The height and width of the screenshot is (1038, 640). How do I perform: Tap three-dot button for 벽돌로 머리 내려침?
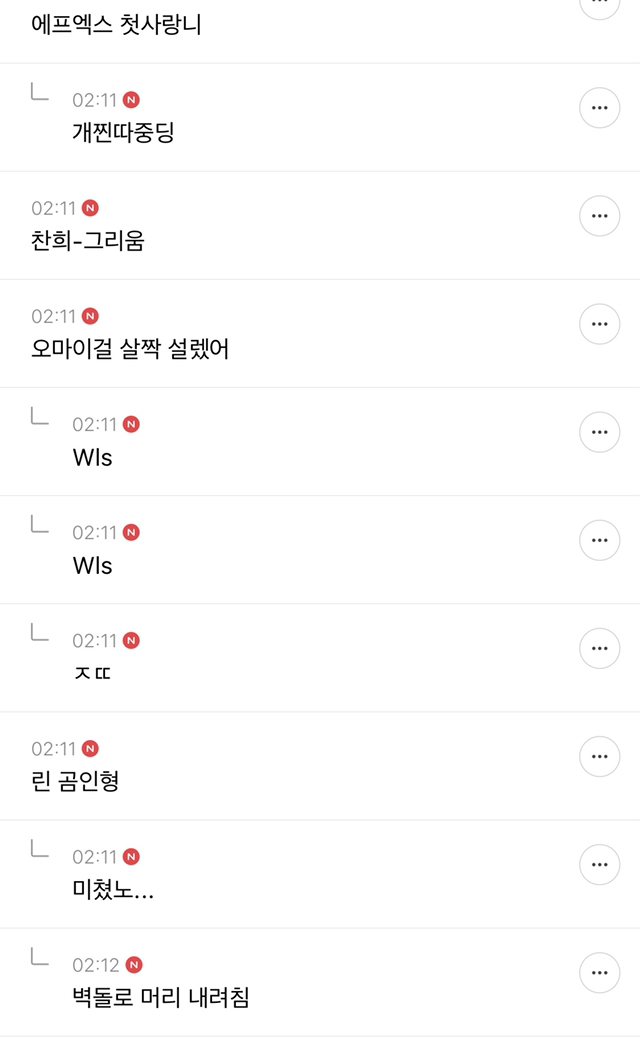600,972
